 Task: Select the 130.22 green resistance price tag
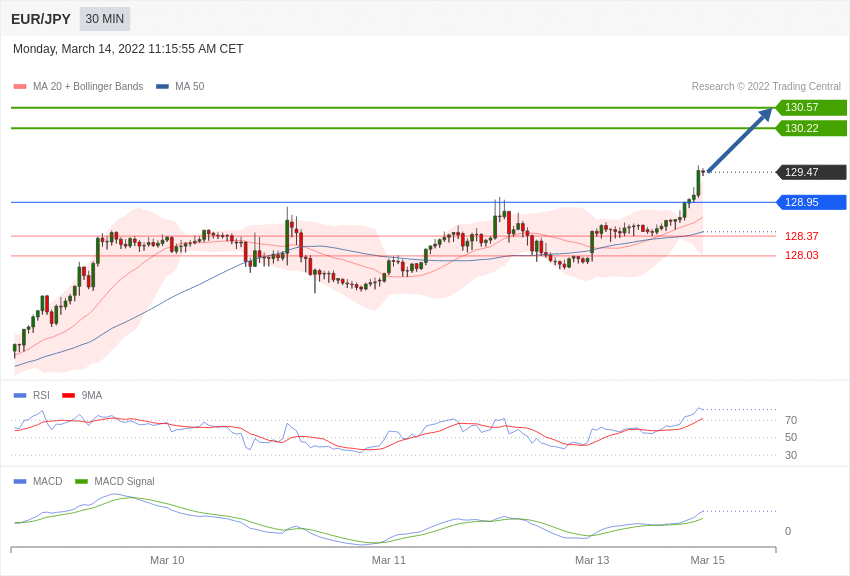811,128
